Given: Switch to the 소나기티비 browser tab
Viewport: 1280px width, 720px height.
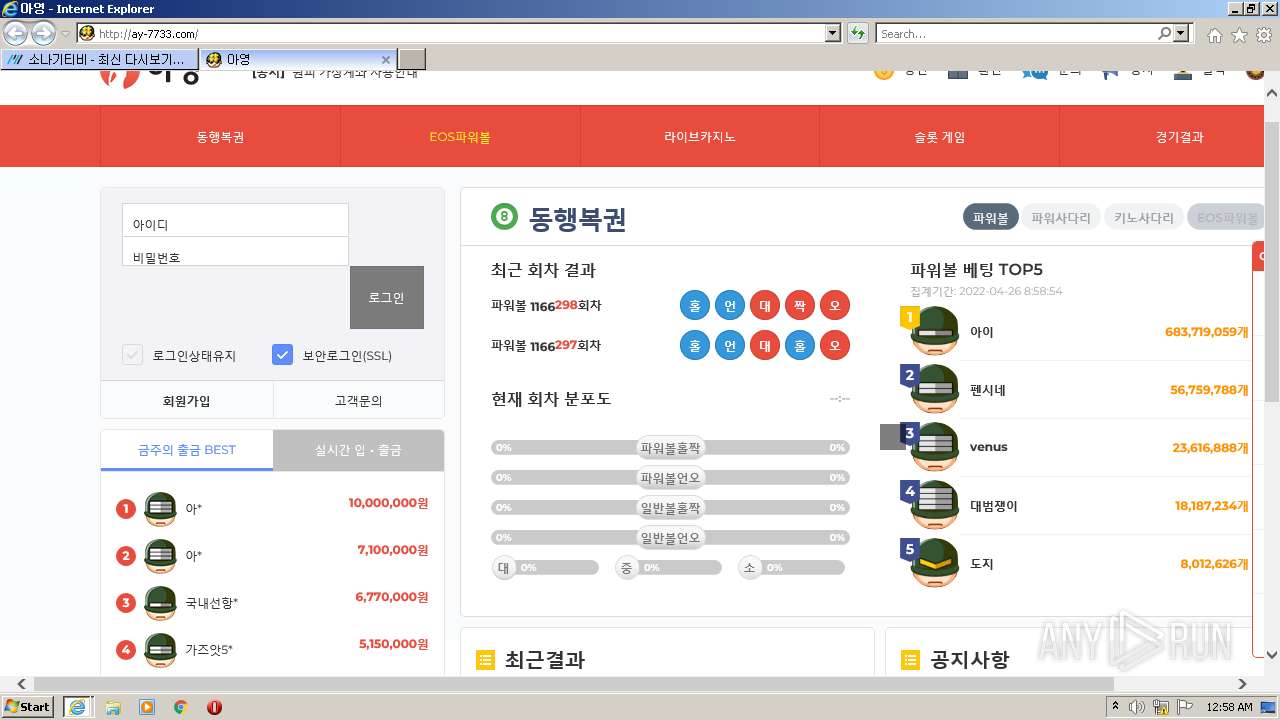Looking at the screenshot, I should pos(99,59).
